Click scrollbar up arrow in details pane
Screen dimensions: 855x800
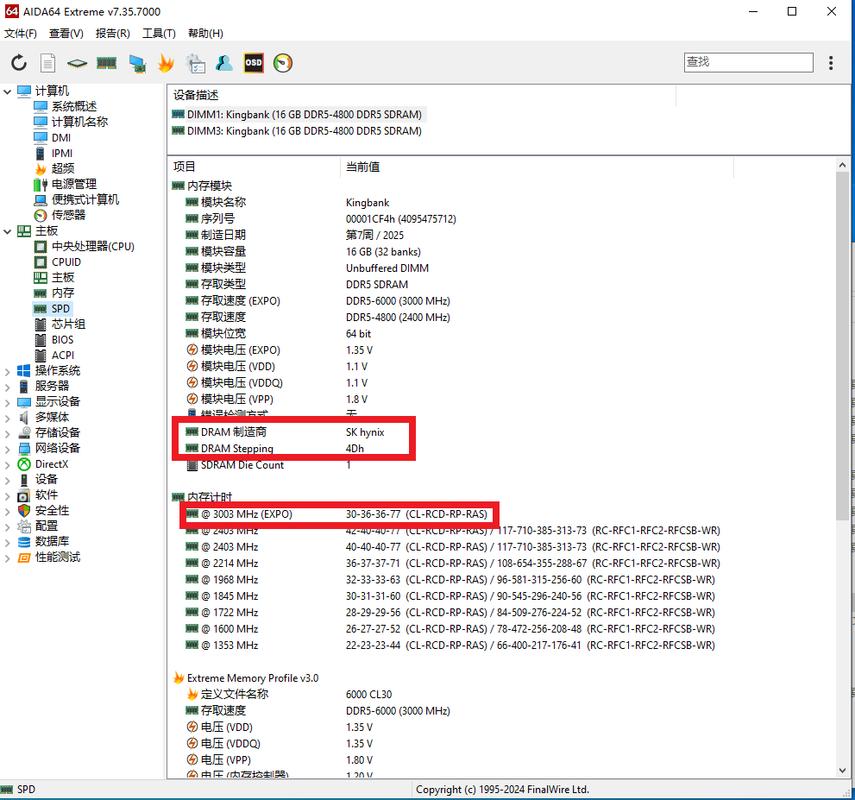[x=842, y=165]
